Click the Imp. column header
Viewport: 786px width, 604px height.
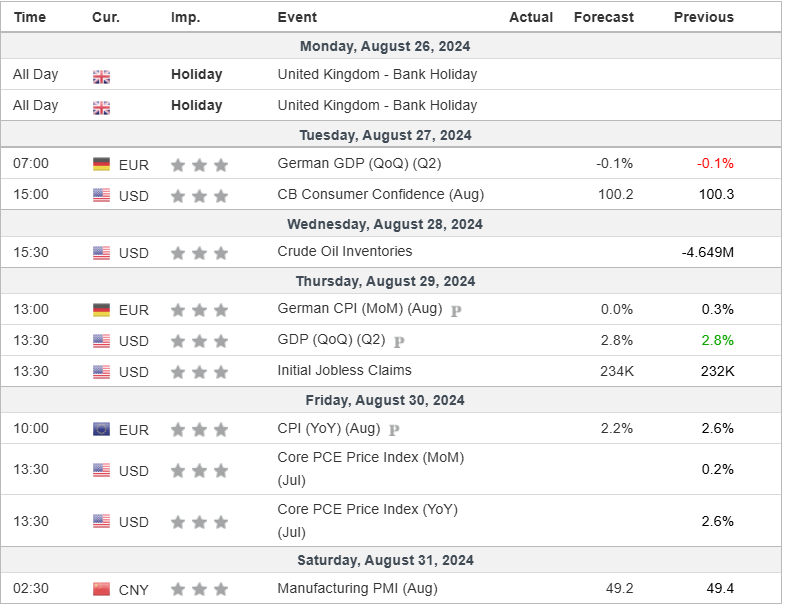coord(185,17)
